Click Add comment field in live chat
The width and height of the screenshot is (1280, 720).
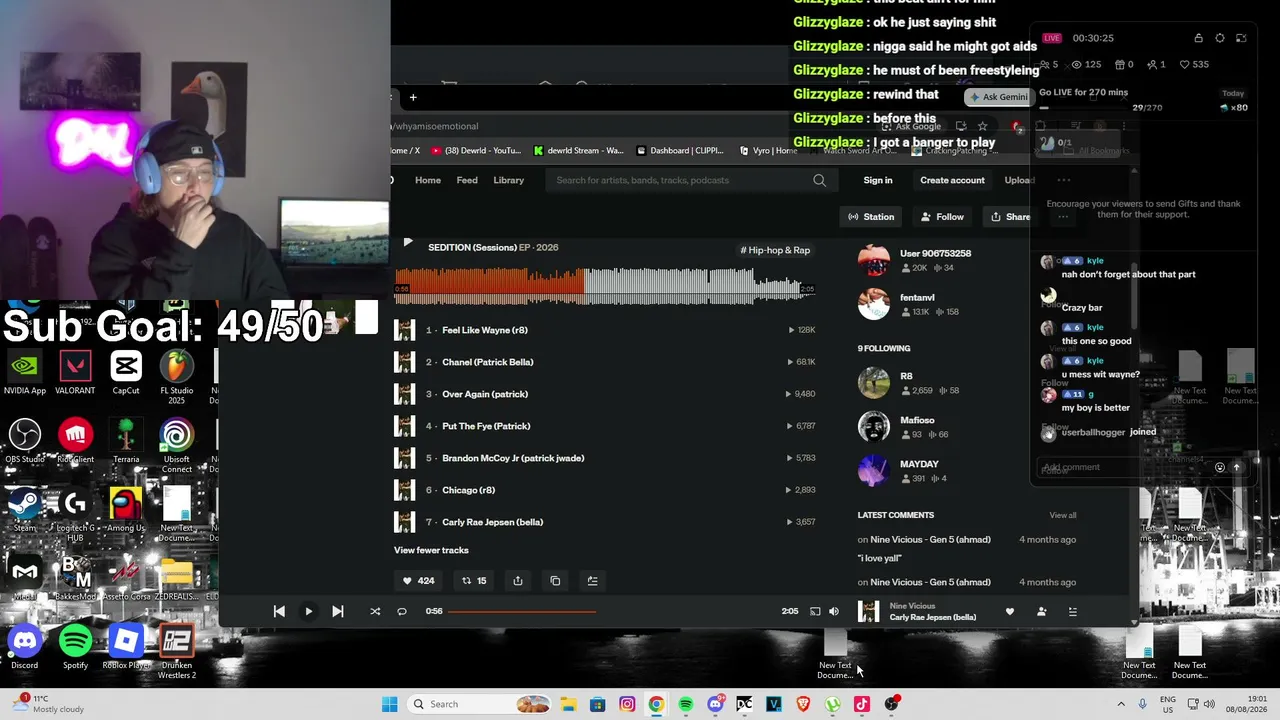1125,467
